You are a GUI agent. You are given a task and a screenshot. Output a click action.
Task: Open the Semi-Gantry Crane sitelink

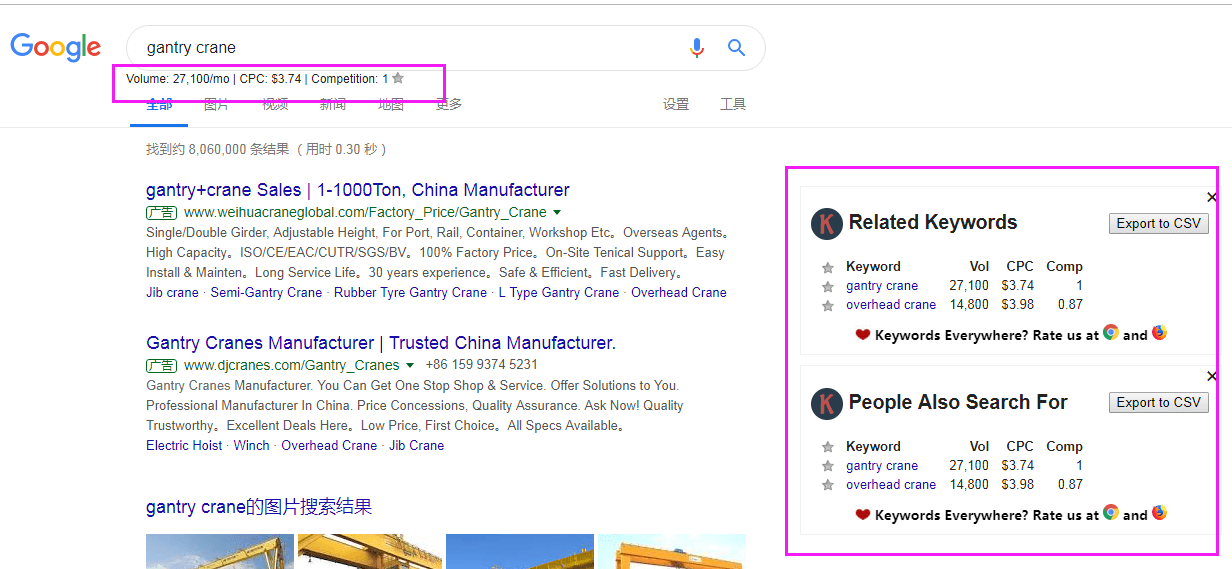click(x=266, y=293)
